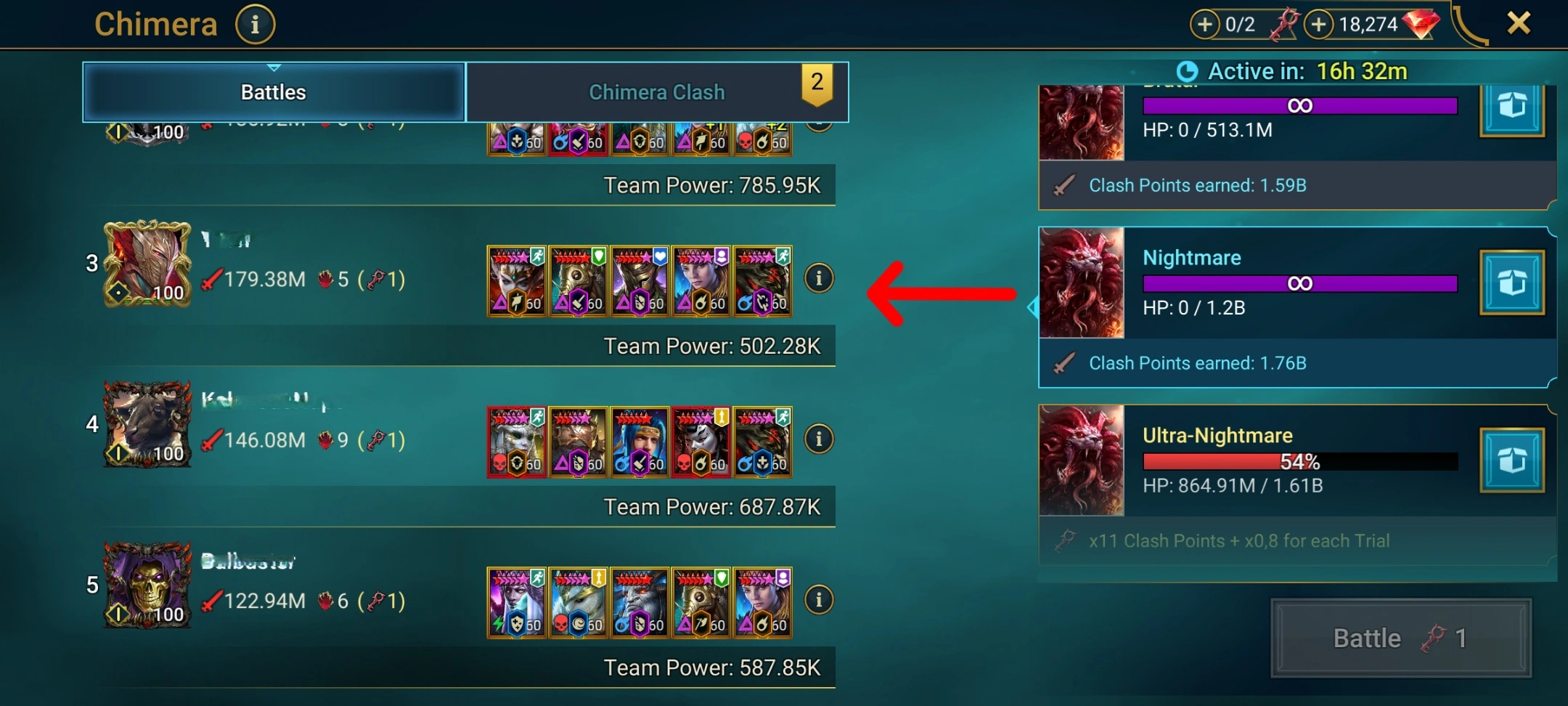
Task: Add gems via plus button beside 18,274
Action: pyautogui.click(x=1318, y=25)
